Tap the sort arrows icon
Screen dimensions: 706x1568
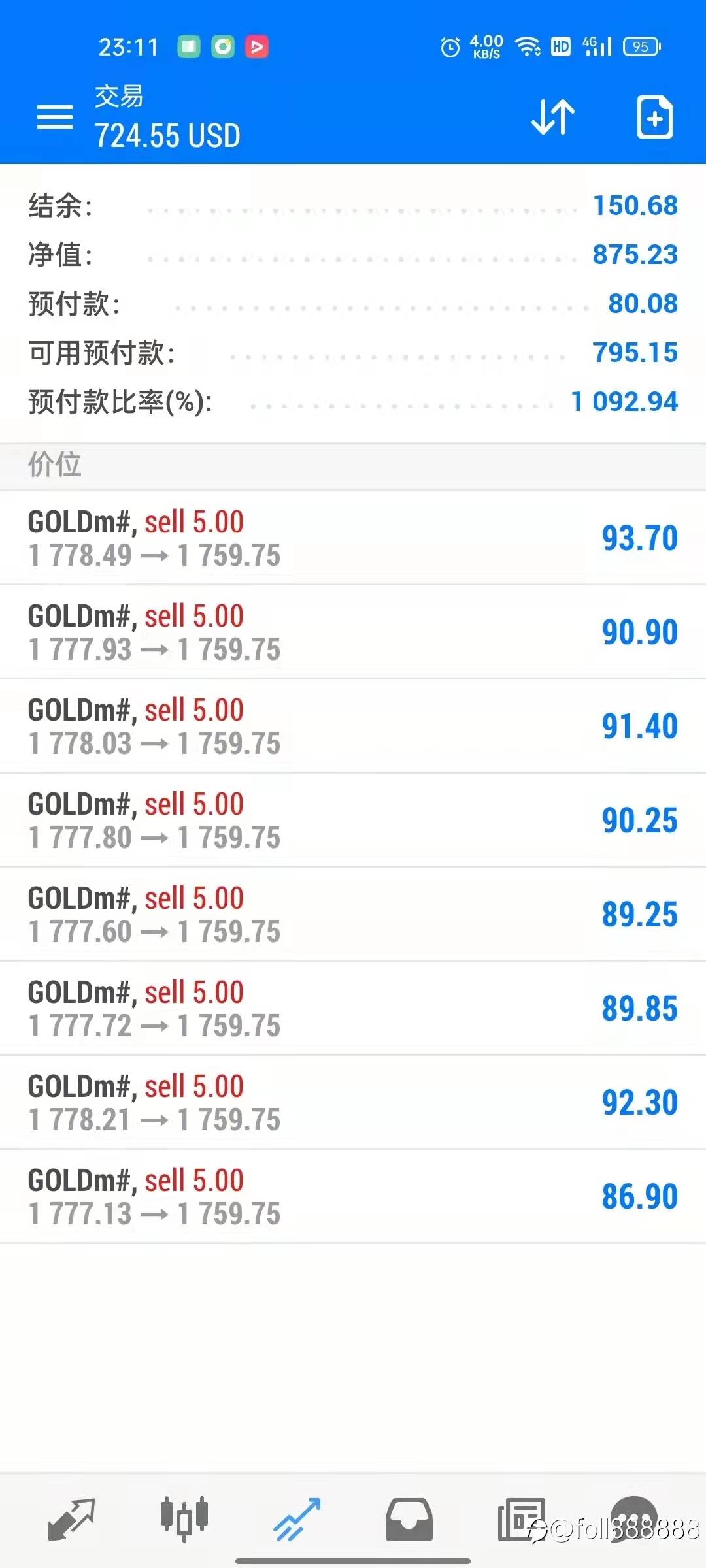point(553,118)
